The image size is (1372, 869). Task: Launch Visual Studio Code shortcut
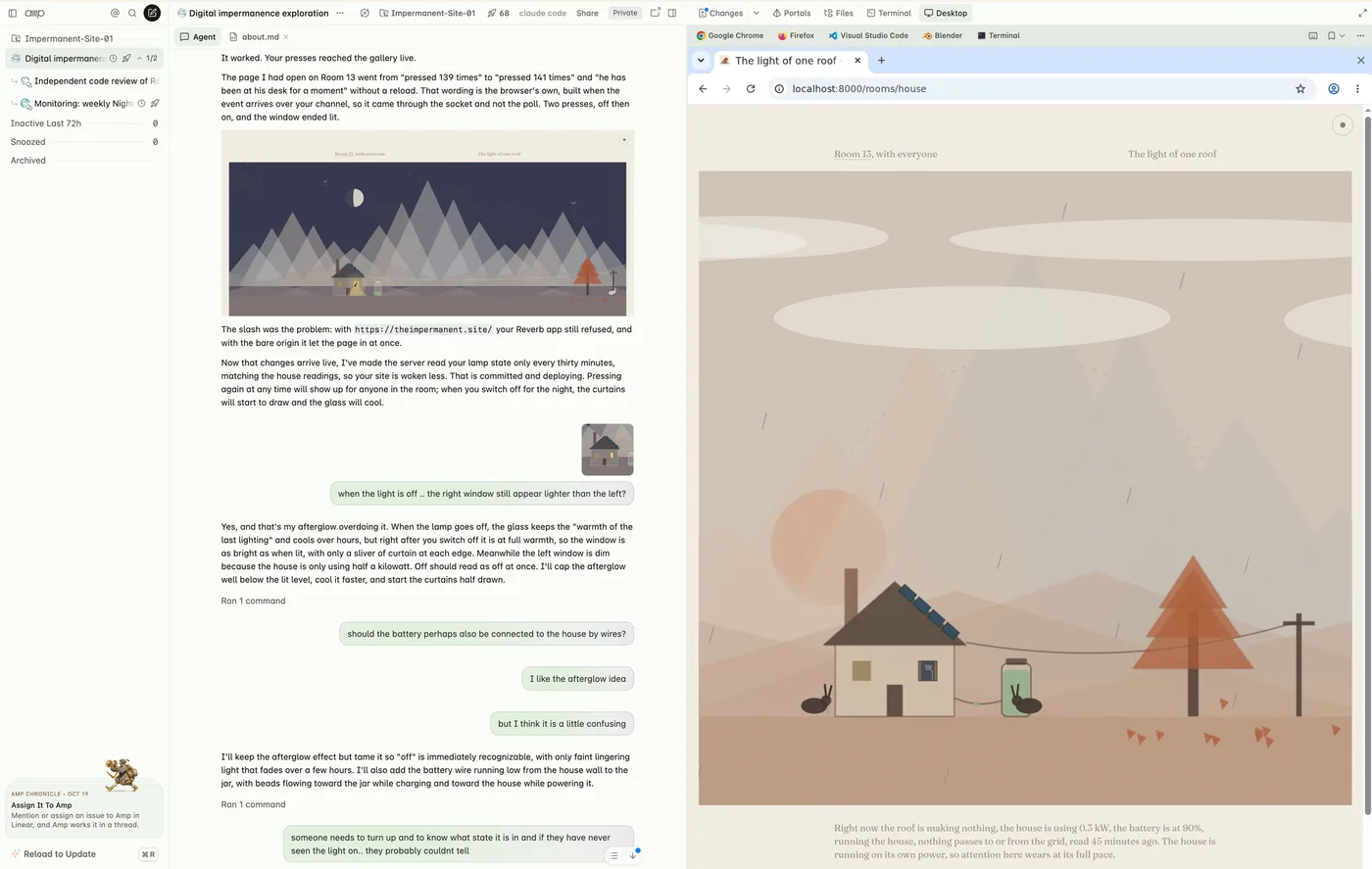[x=868, y=36]
